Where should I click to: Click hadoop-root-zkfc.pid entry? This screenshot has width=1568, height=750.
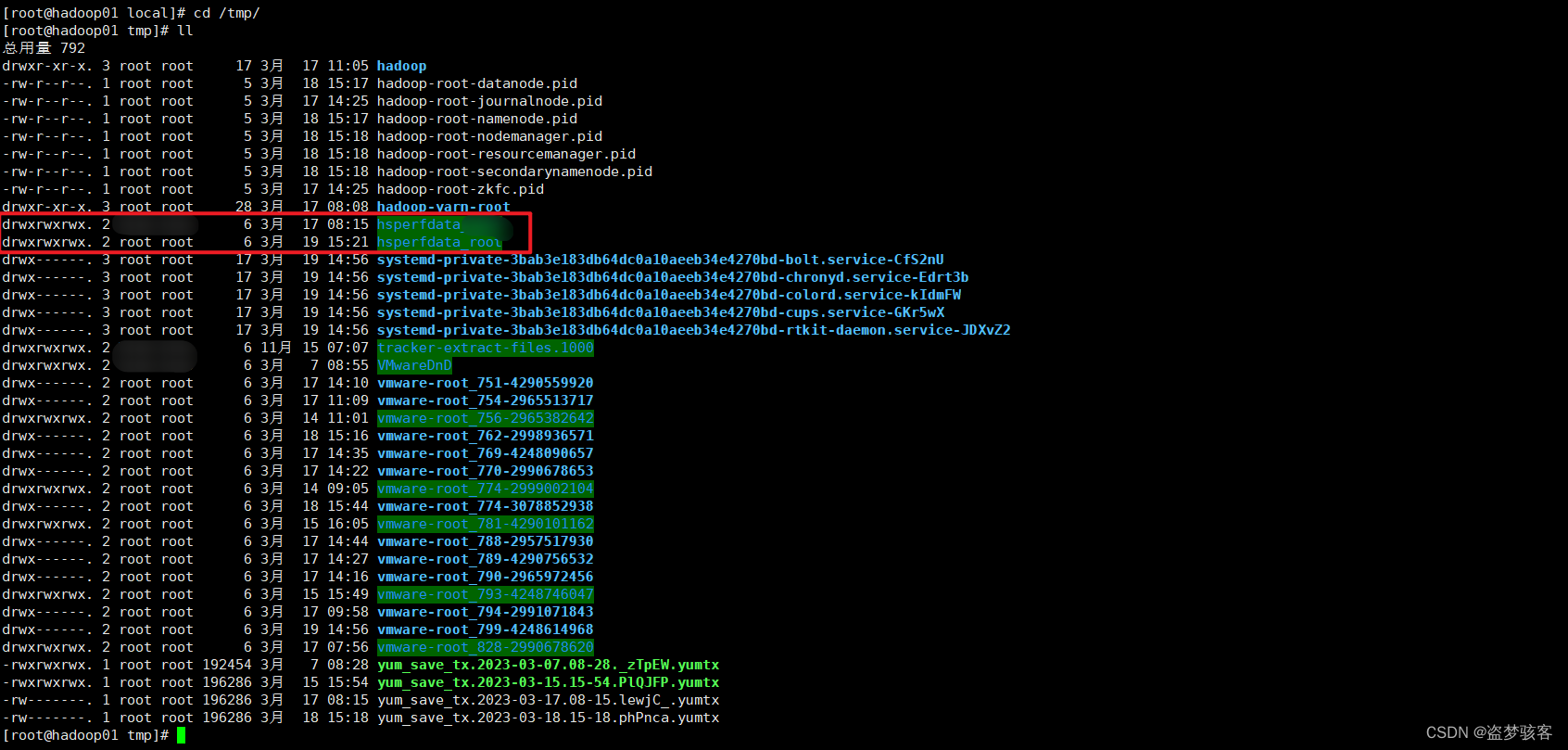pyautogui.click(x=460, y=189)
